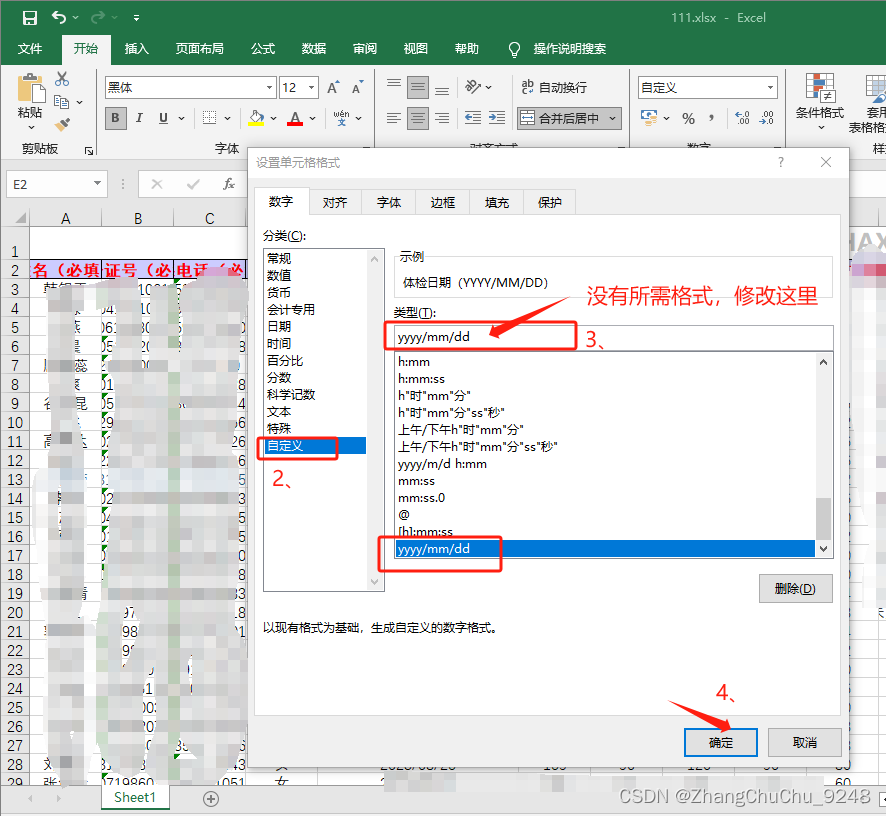
Task: Click the 确定 button
Action: point(720,742)
